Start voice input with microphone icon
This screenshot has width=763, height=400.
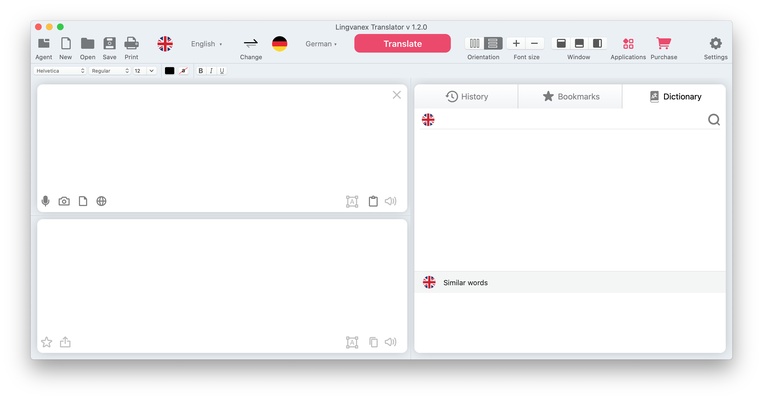(x=45, y=201)
